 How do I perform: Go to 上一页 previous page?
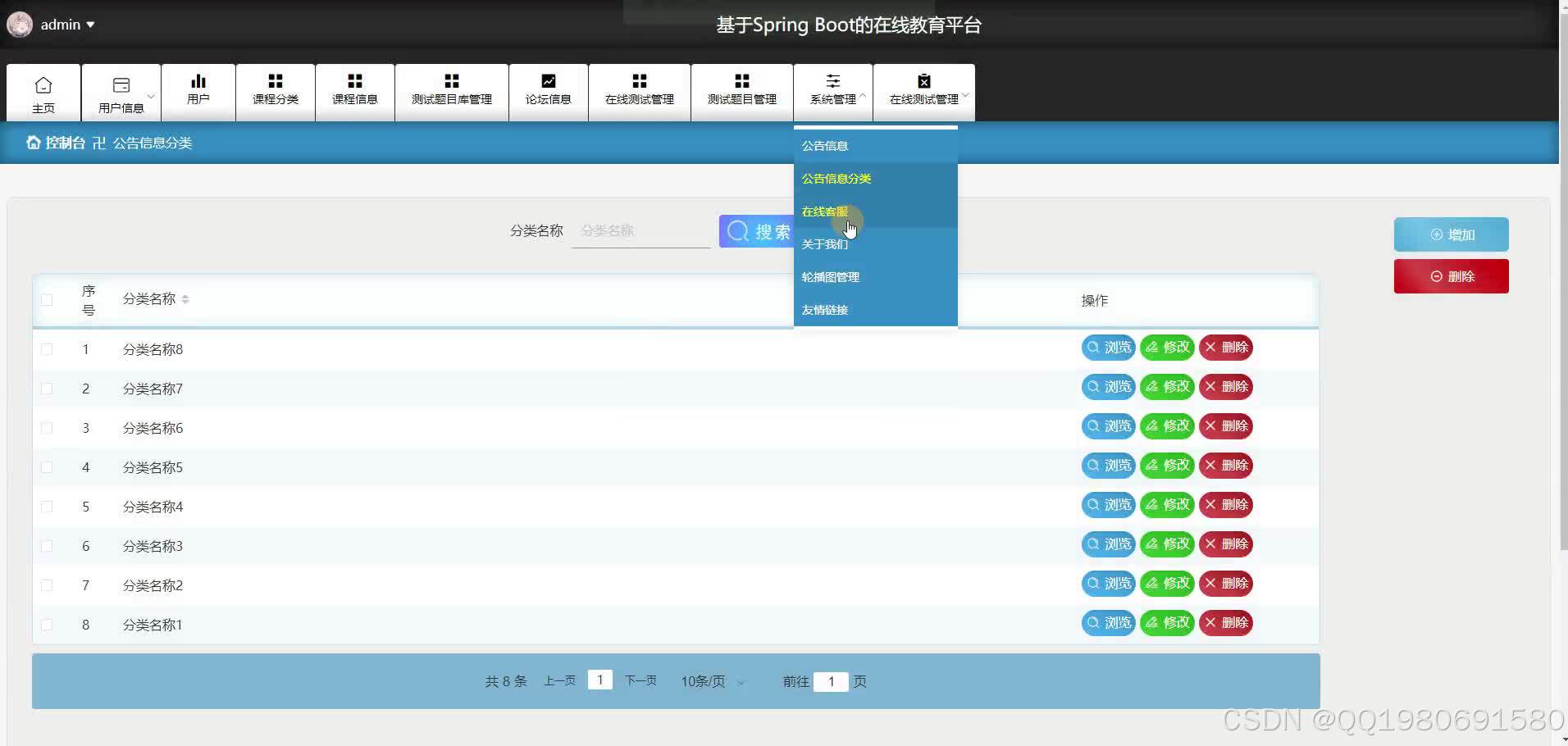pos(560,681)
